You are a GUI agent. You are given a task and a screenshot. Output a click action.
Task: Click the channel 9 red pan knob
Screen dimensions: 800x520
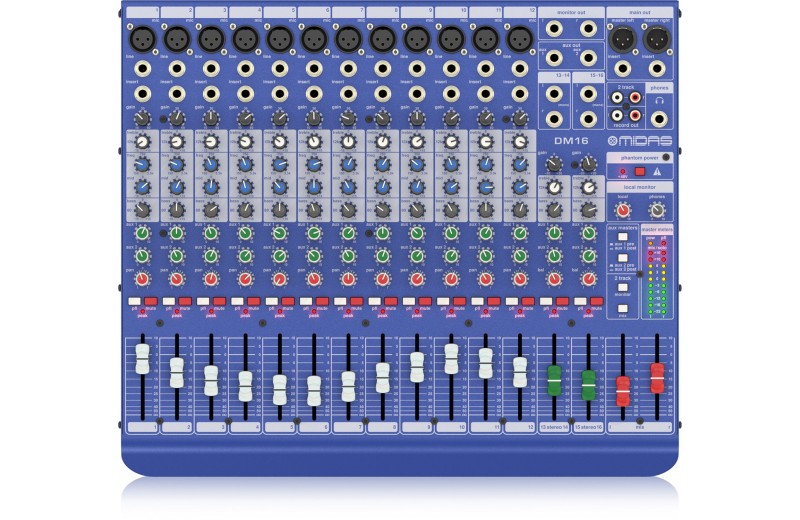coord(417,279)
